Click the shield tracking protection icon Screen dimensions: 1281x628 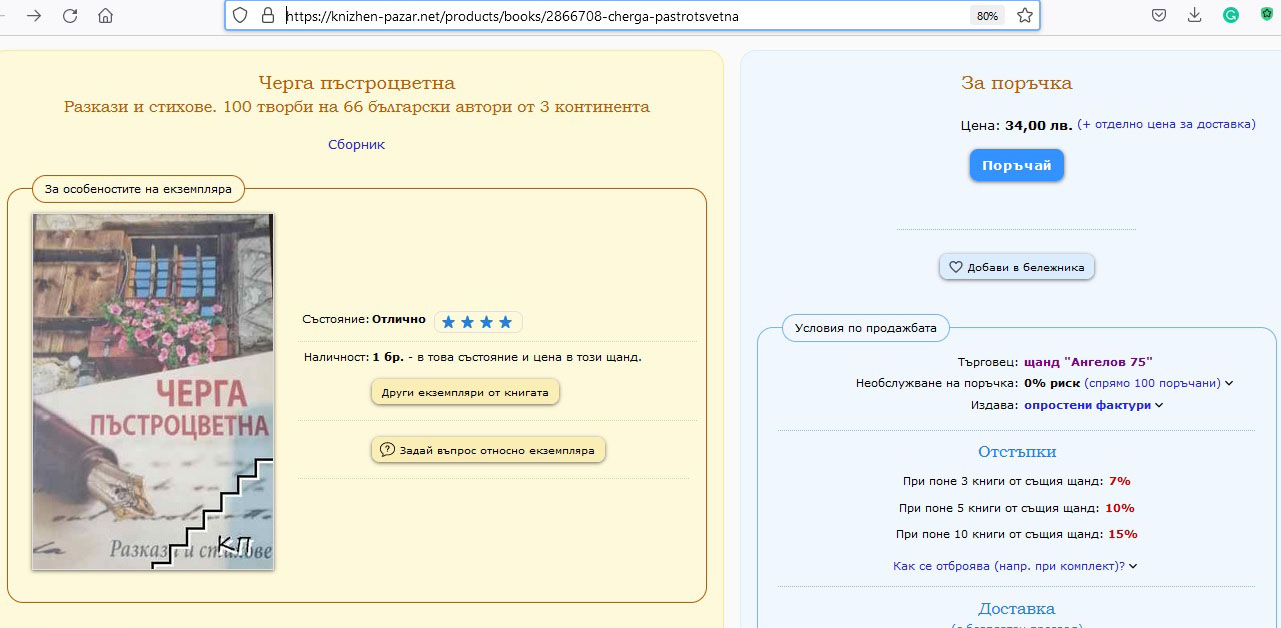pyautogui.click(x=240, y=16)
